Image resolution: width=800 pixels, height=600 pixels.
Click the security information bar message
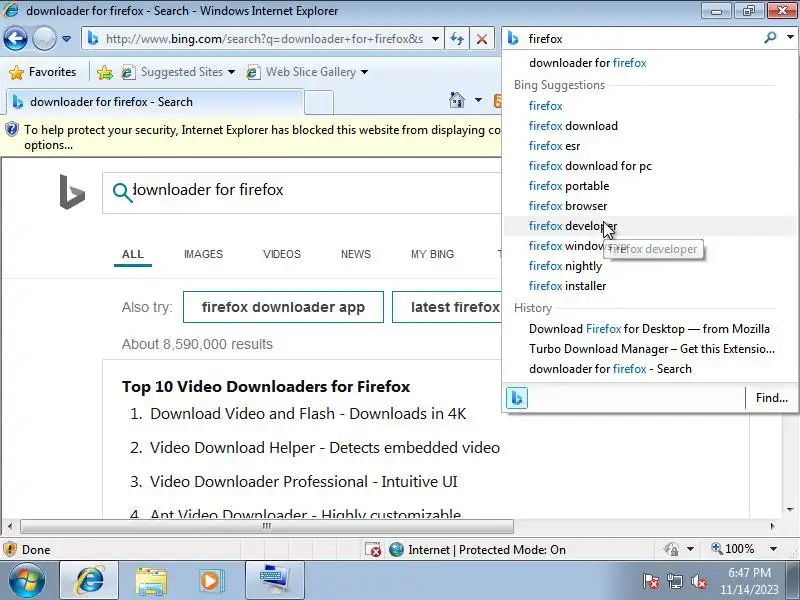(x=253, y=137)
